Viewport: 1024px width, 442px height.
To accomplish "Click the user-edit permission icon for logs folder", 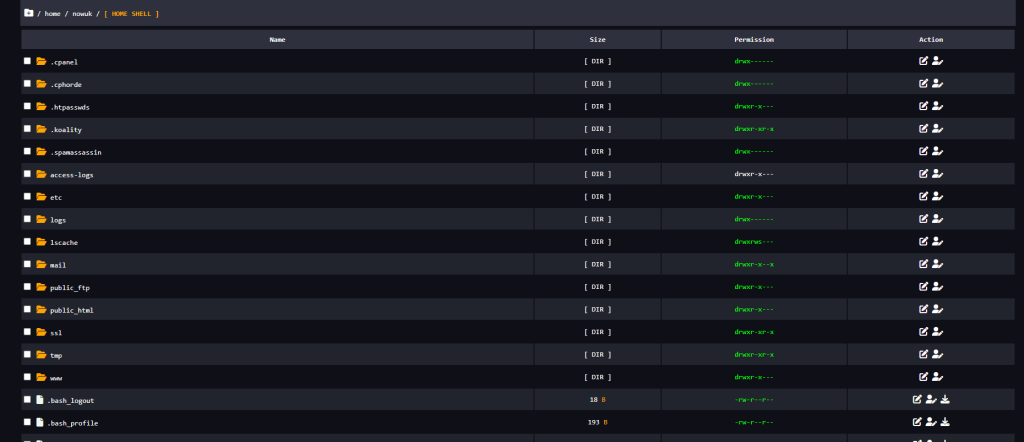I will [x=937, y=219].
